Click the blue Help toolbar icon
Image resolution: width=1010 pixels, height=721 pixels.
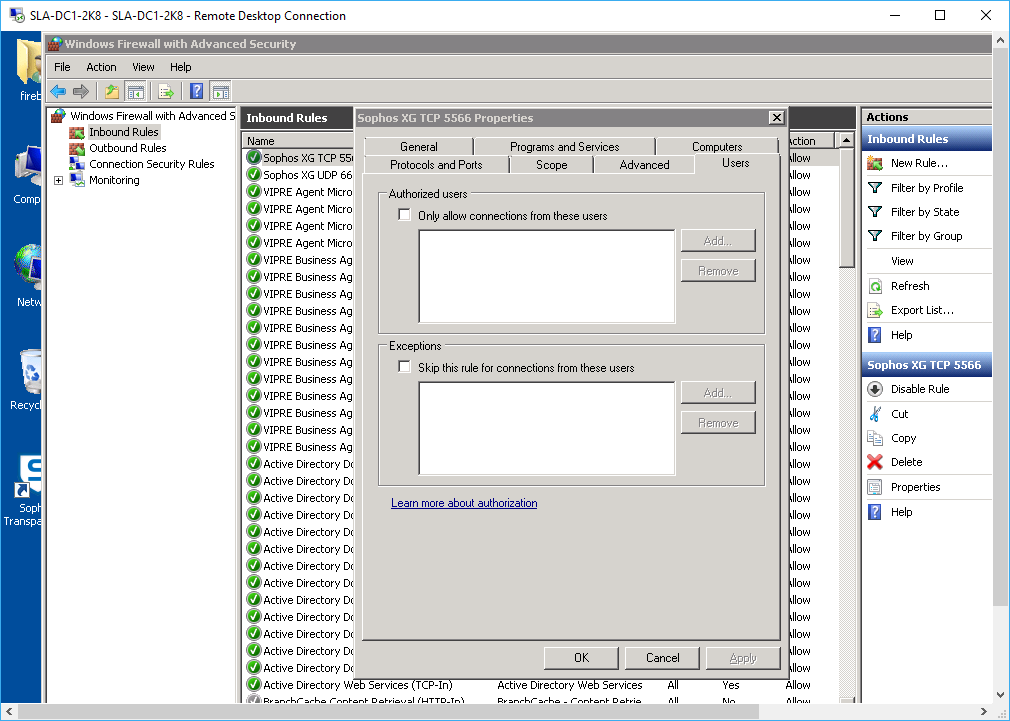click(x=197, y=91)
